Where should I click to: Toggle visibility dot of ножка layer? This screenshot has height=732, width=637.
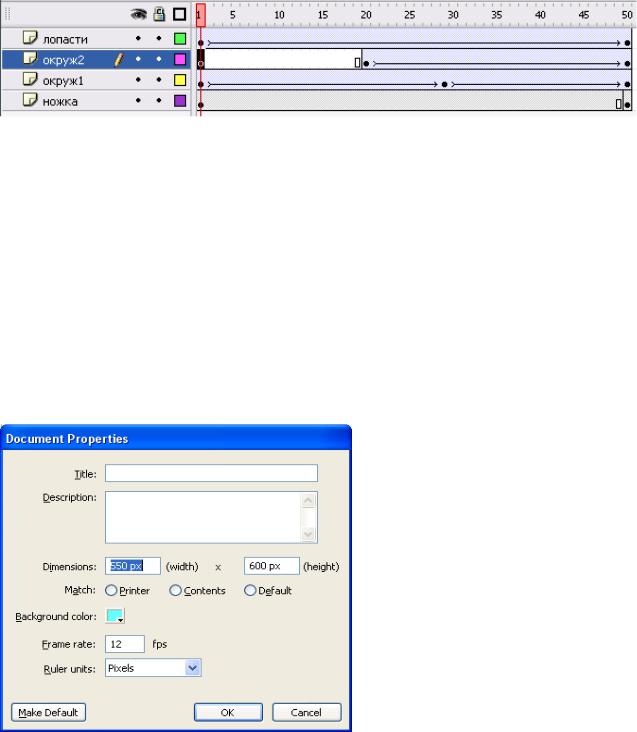tap(138, 100)
